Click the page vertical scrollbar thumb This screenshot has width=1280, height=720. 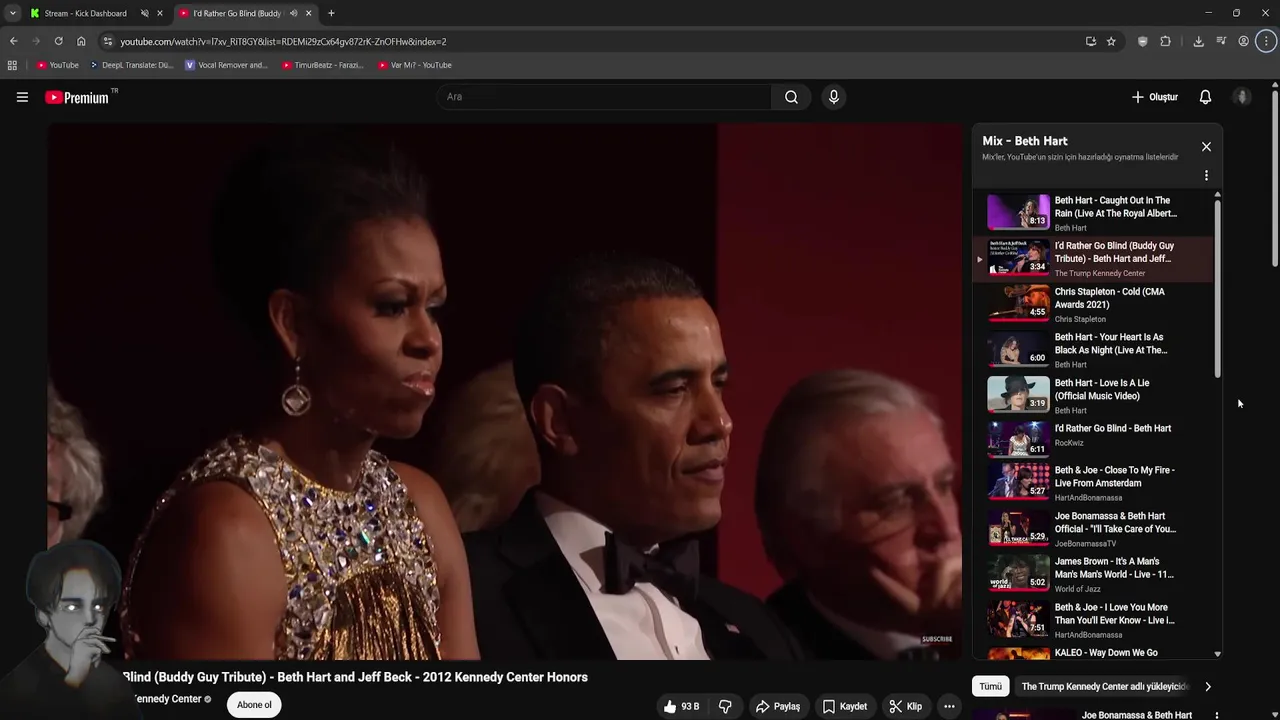pyautogui.click(x=1275, y=176)
